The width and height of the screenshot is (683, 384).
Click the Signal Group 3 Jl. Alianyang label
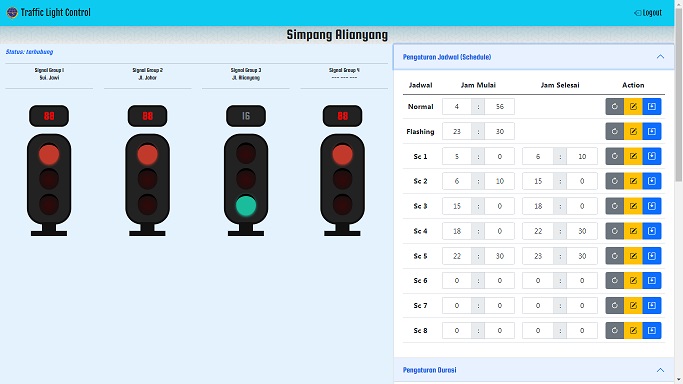[246, 78]
